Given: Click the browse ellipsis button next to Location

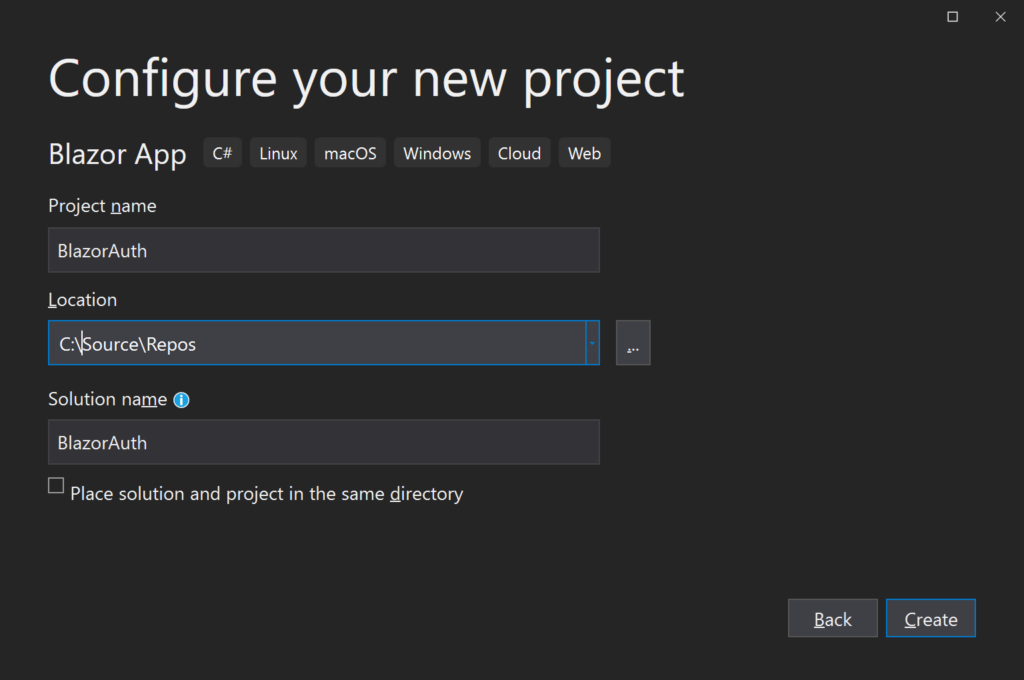Looking at the screenshot, I should coord(632,342).
